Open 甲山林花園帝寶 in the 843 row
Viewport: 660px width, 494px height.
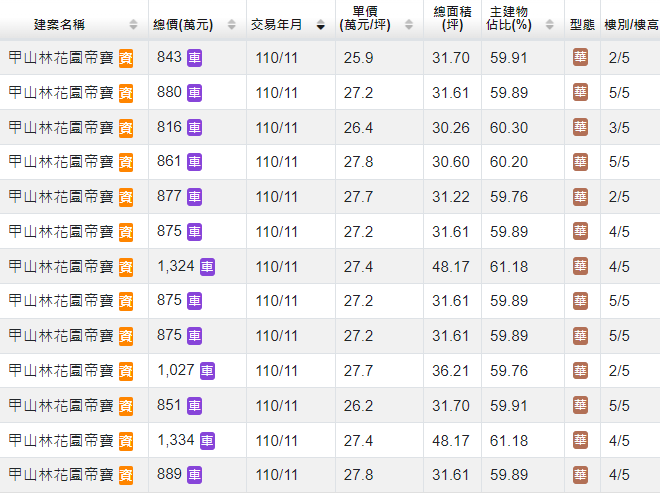click(x=61, y=58)
